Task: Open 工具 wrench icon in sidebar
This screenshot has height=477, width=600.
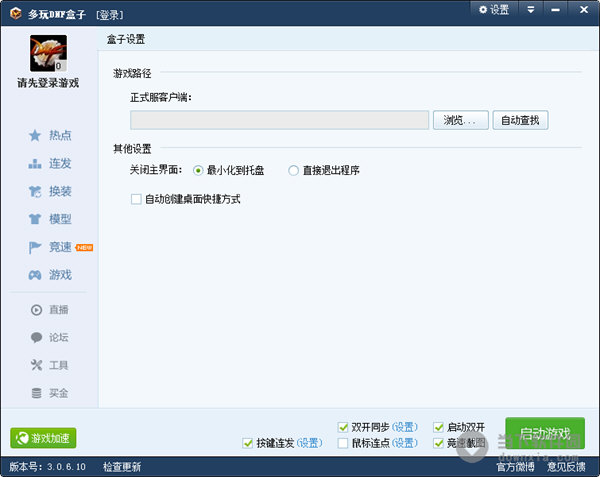Action: pos(36,365)
